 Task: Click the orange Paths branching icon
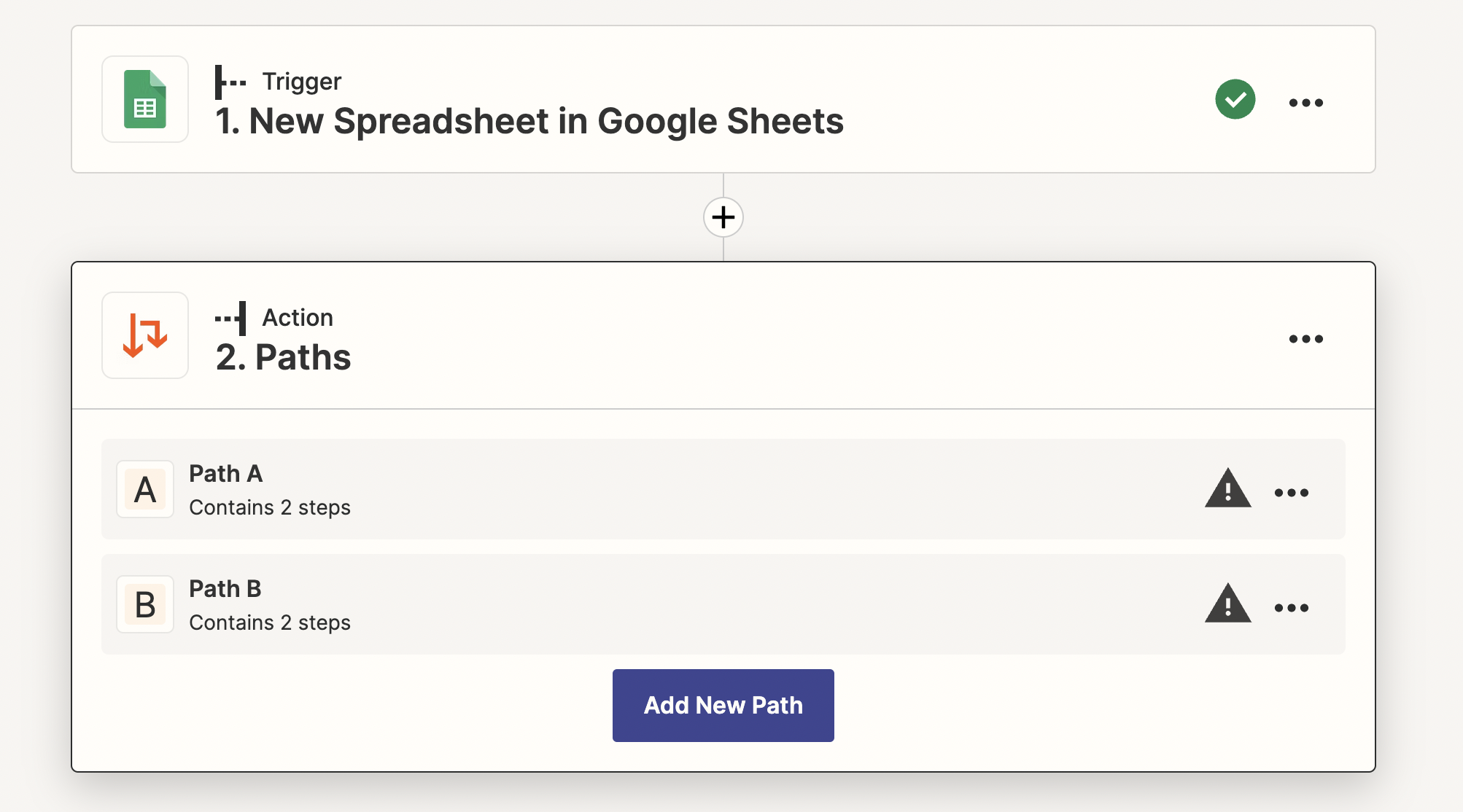point(145,335)
